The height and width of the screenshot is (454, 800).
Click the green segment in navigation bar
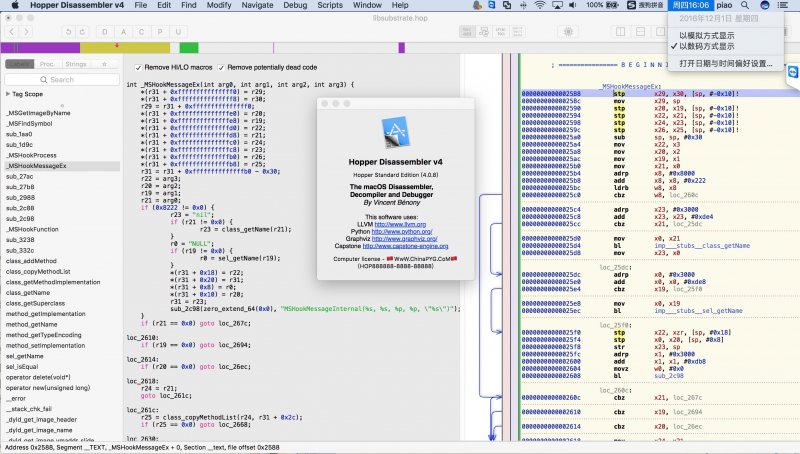point(189,48)
